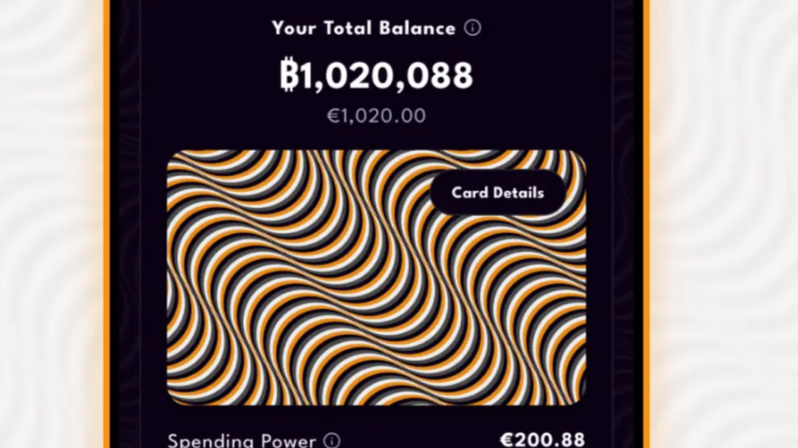
Task: Click the Bitcoin symbol before the balance
Action: pyautogui.click(x=289, y=75)
